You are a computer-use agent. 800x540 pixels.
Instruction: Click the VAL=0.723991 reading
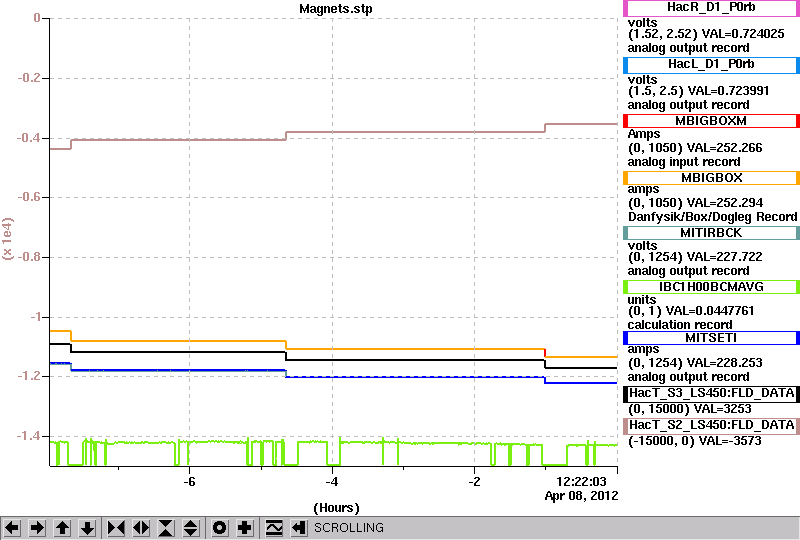coord(729,91)
